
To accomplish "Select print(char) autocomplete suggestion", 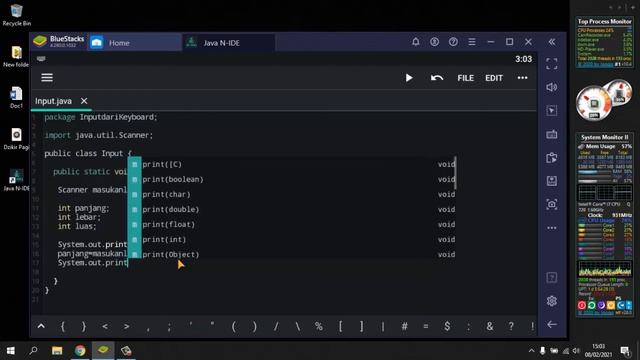I will [292, 194].
